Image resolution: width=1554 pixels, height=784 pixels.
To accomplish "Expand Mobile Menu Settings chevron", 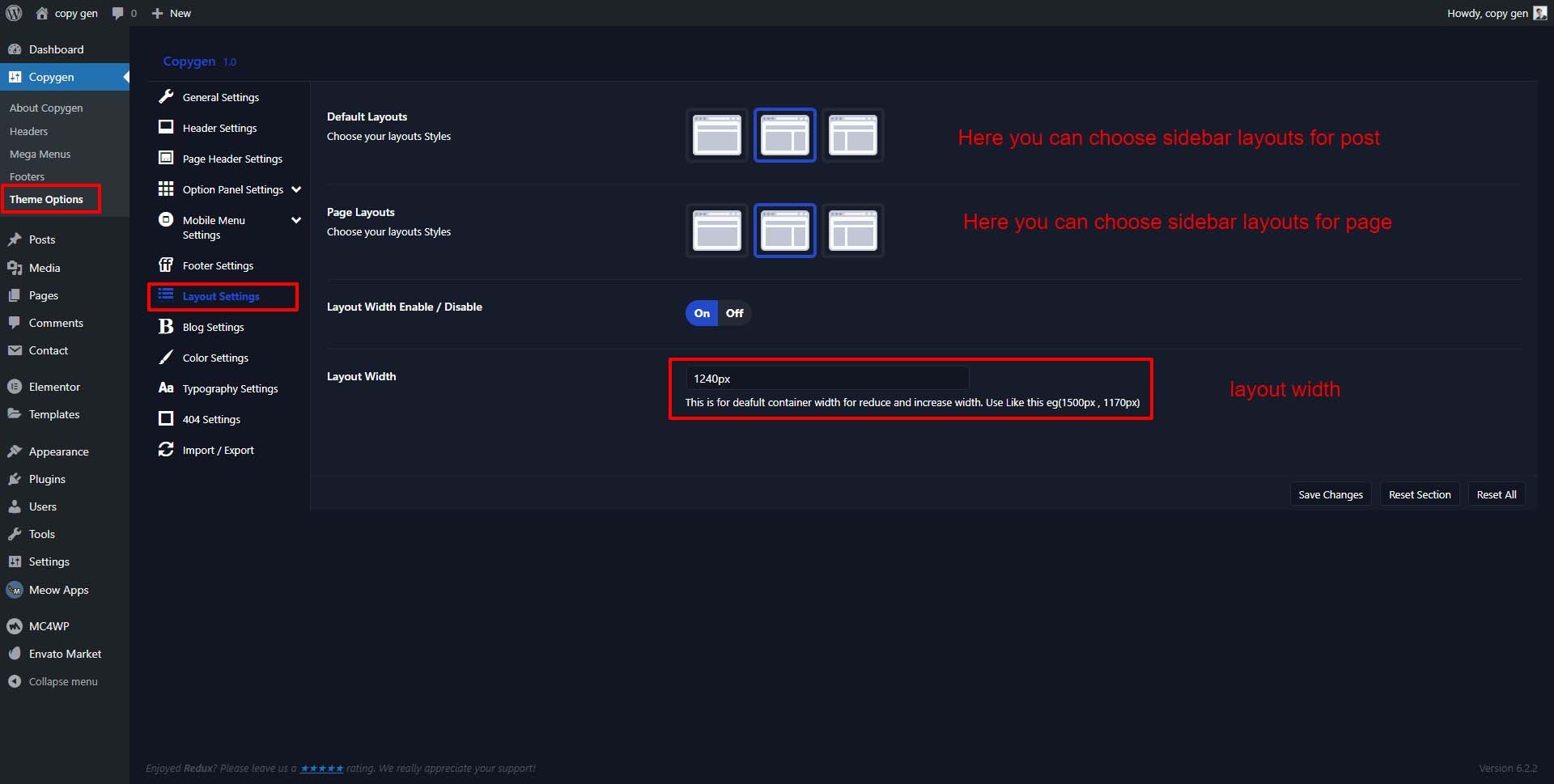I will tap(296, 220).
